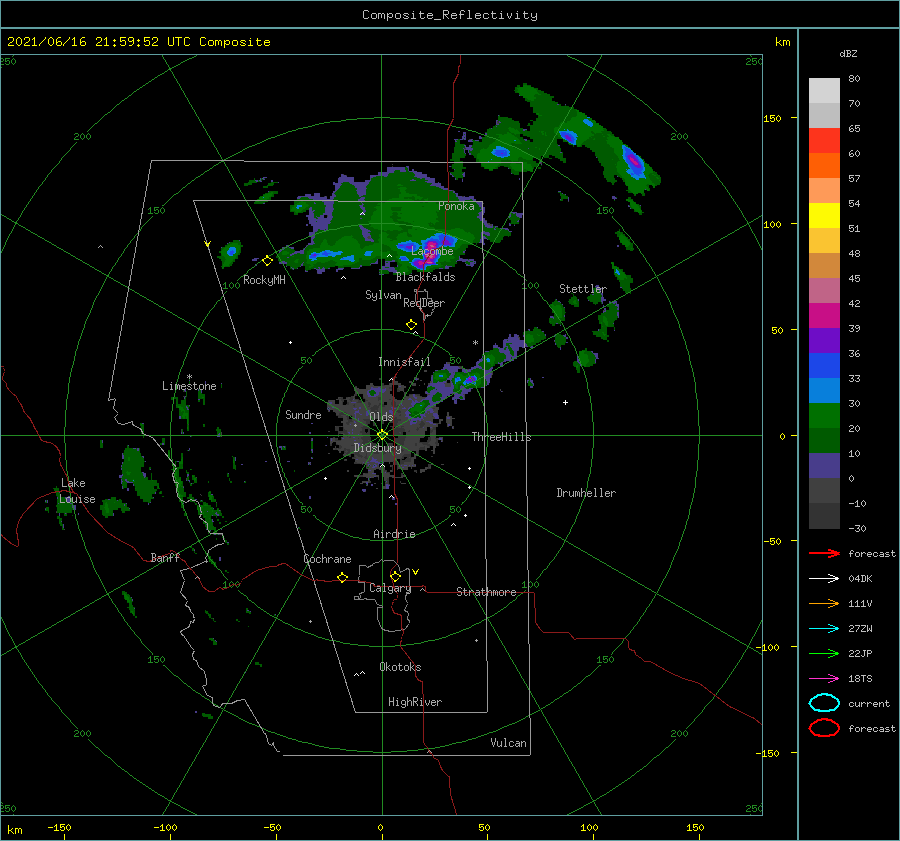
Task: Click the Olds city label
Action: click(381, 417)
